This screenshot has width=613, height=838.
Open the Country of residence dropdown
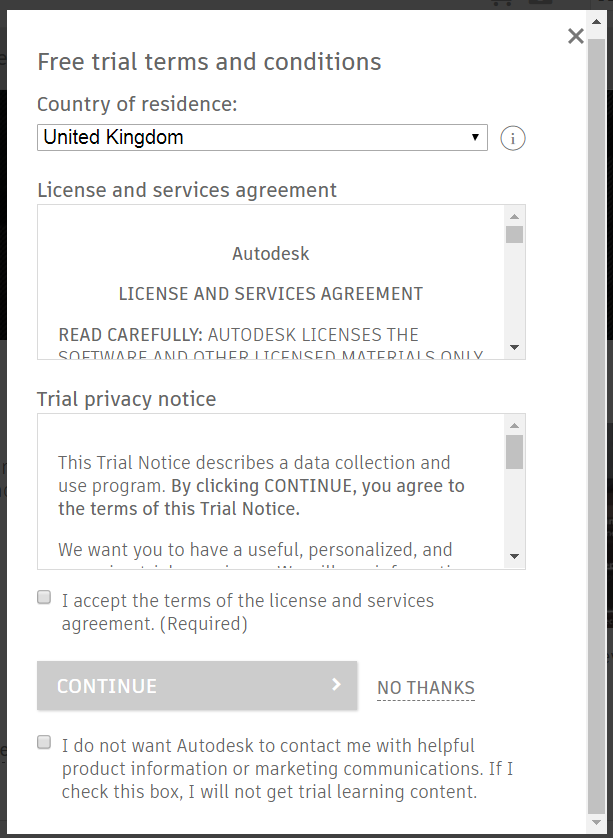click(262, 137)
